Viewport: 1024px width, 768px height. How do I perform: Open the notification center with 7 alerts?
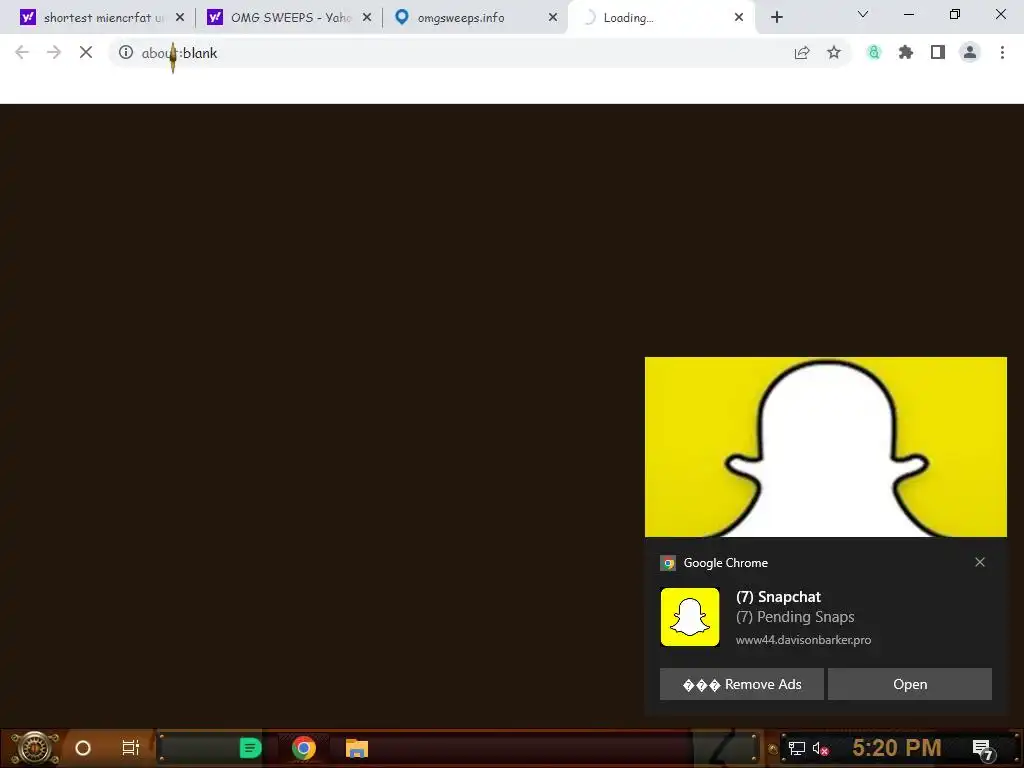pos(984,749)
